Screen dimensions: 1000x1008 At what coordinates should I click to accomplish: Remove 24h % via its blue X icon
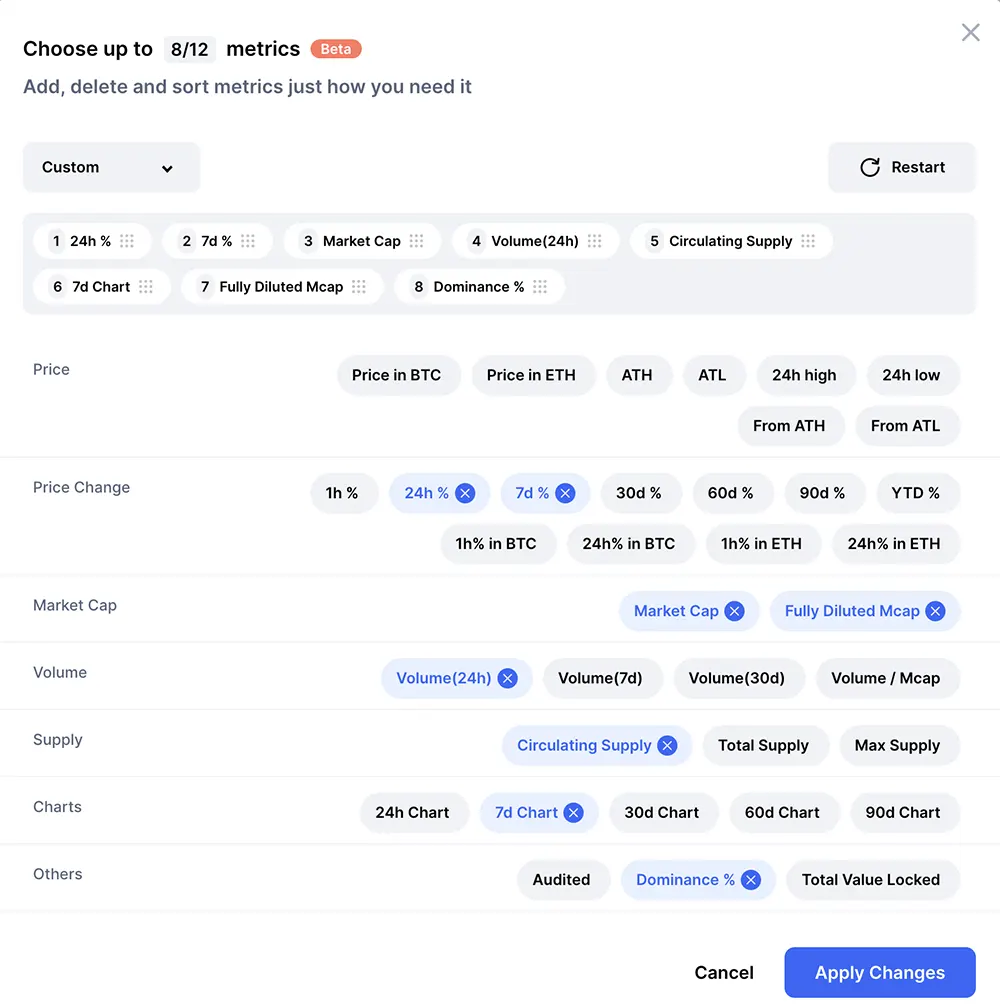pyautogui.click(x=465, y=493)
